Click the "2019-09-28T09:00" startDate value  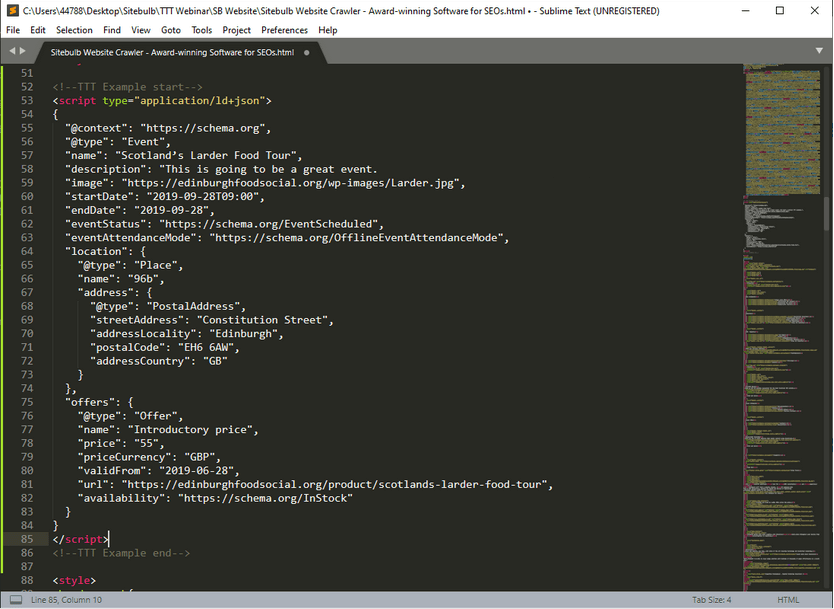click(203, 197)
